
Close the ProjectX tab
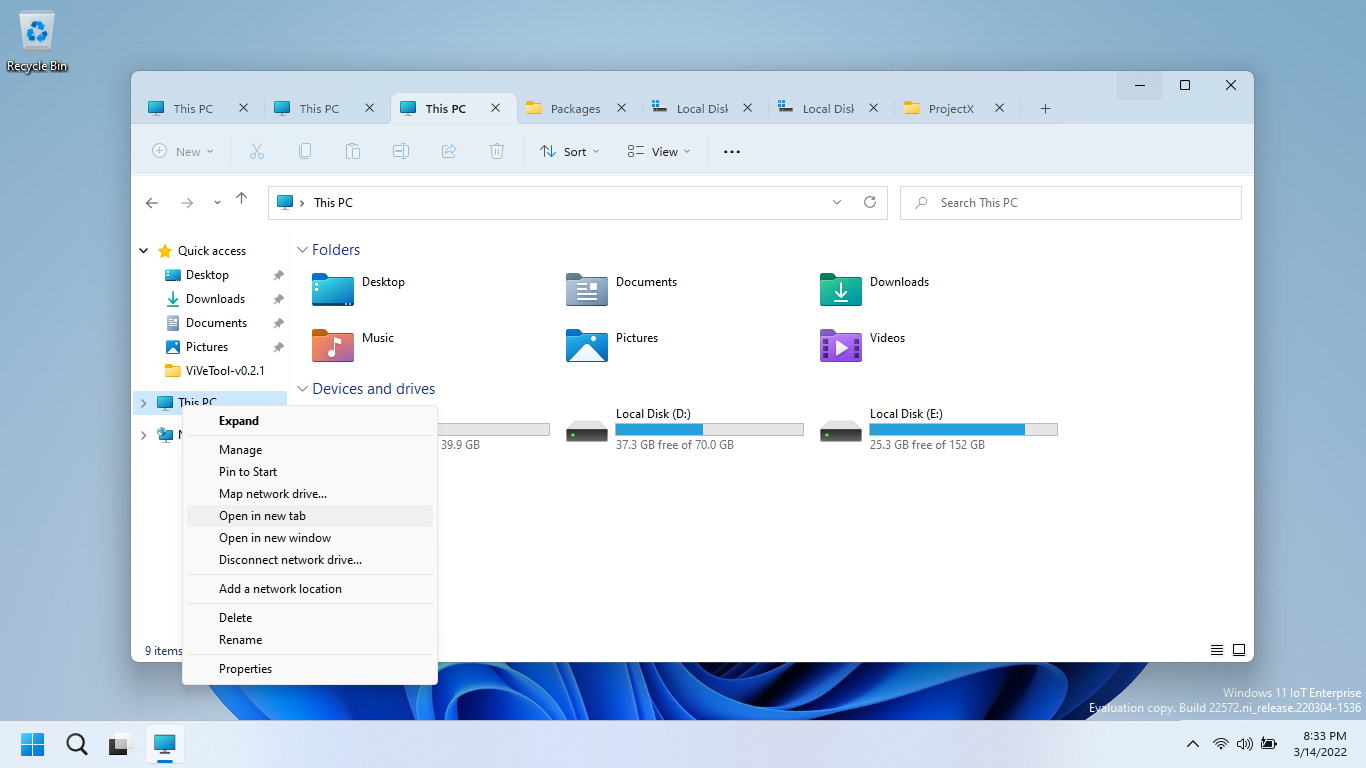tap(999, 108)
